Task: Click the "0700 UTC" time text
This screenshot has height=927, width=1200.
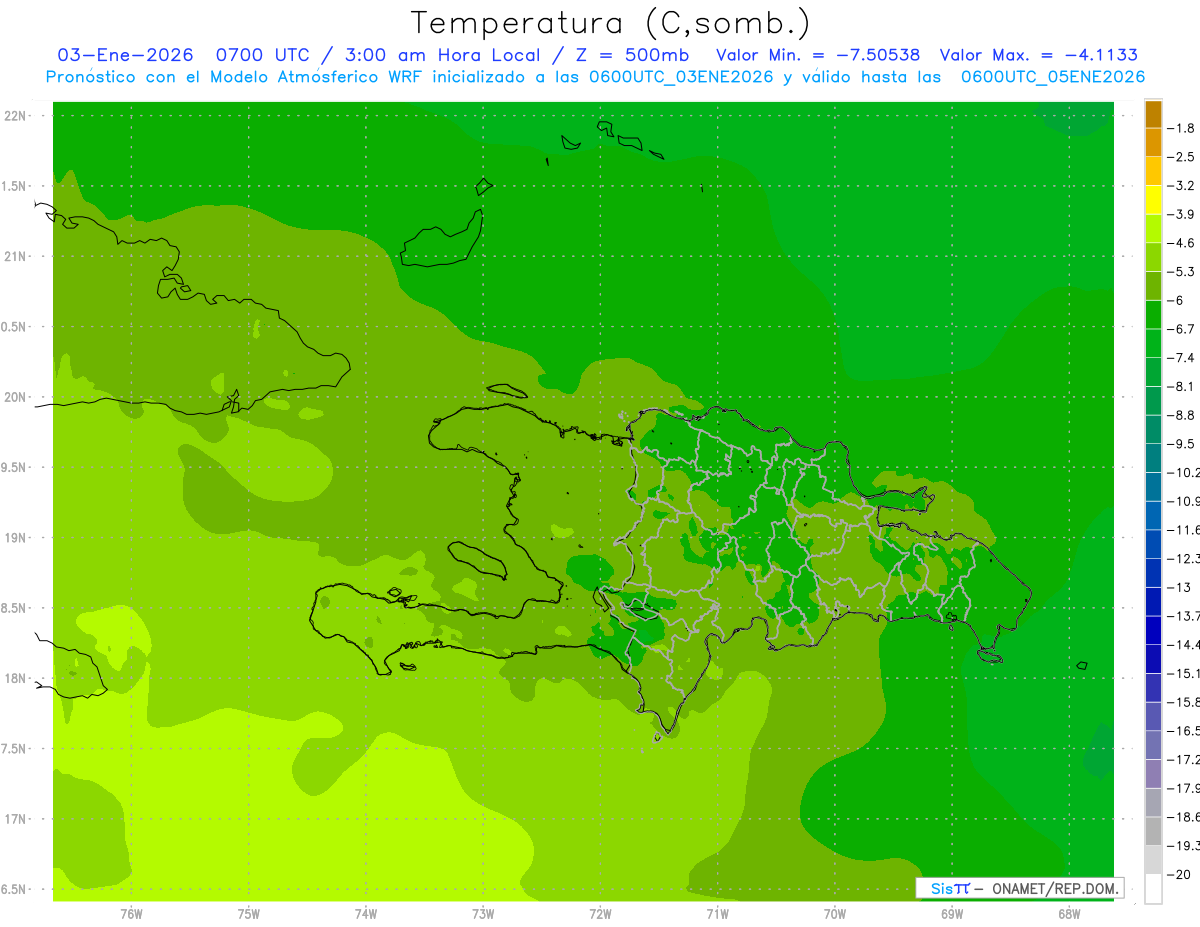Action: 263,55
